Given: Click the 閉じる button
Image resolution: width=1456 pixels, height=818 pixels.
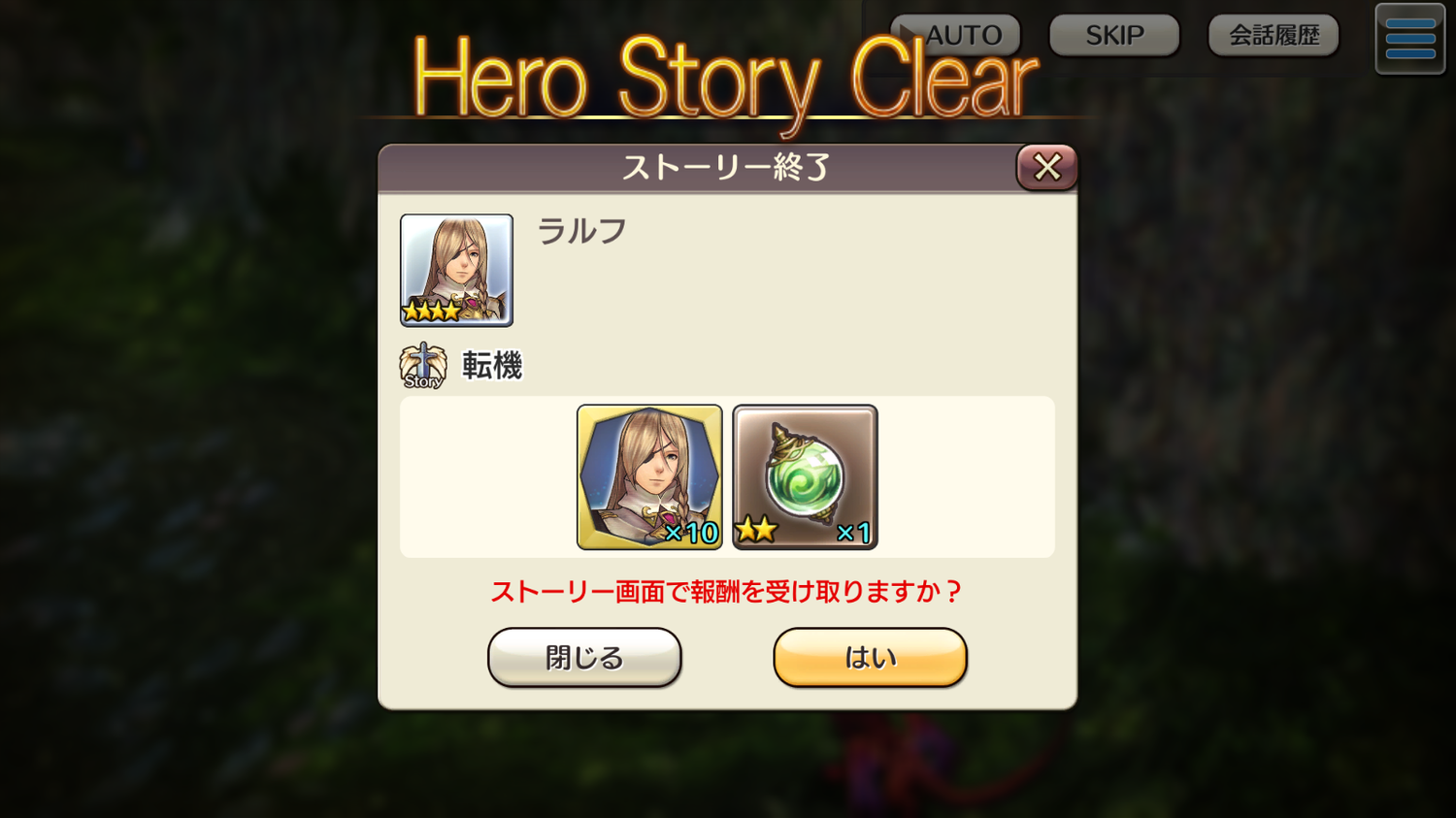Looking at the screenshot, I should coord(584,658).
